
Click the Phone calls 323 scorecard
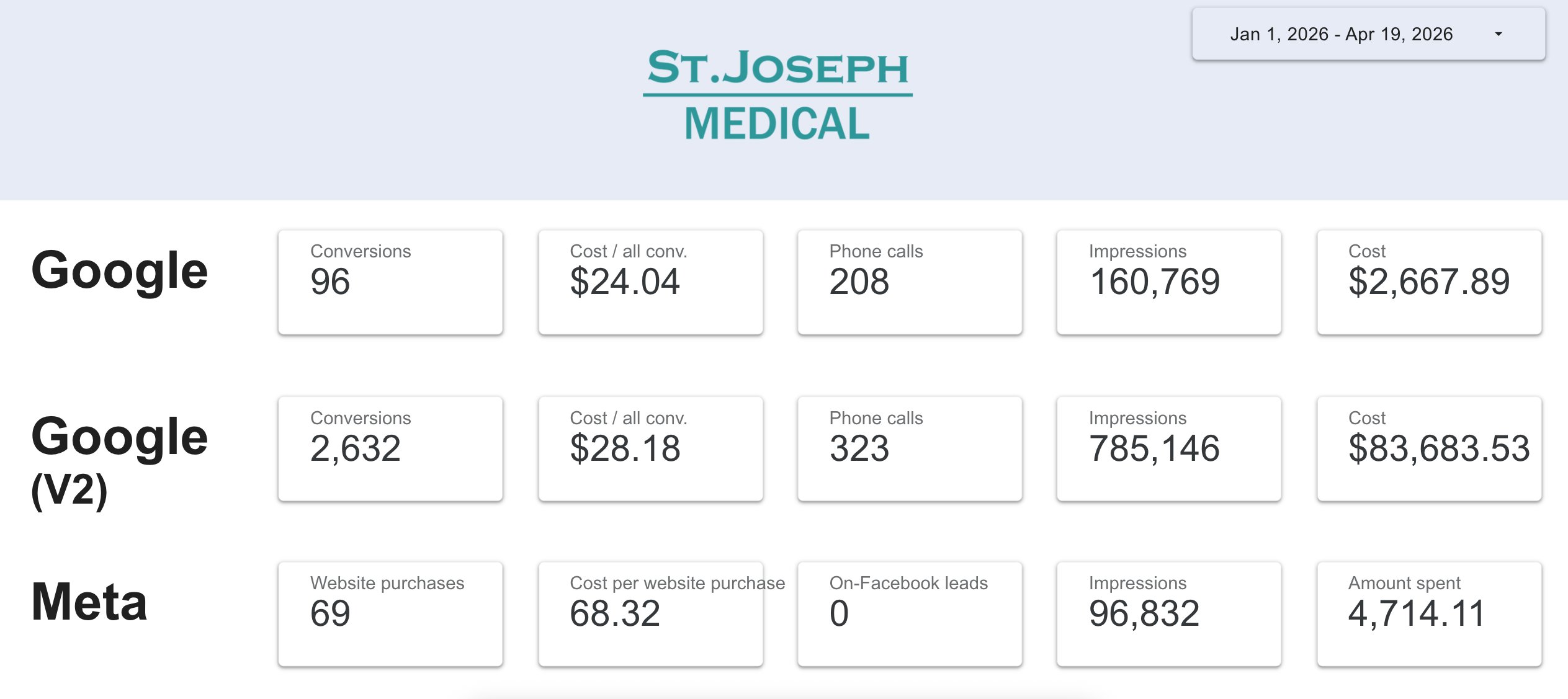pos(910,448)
